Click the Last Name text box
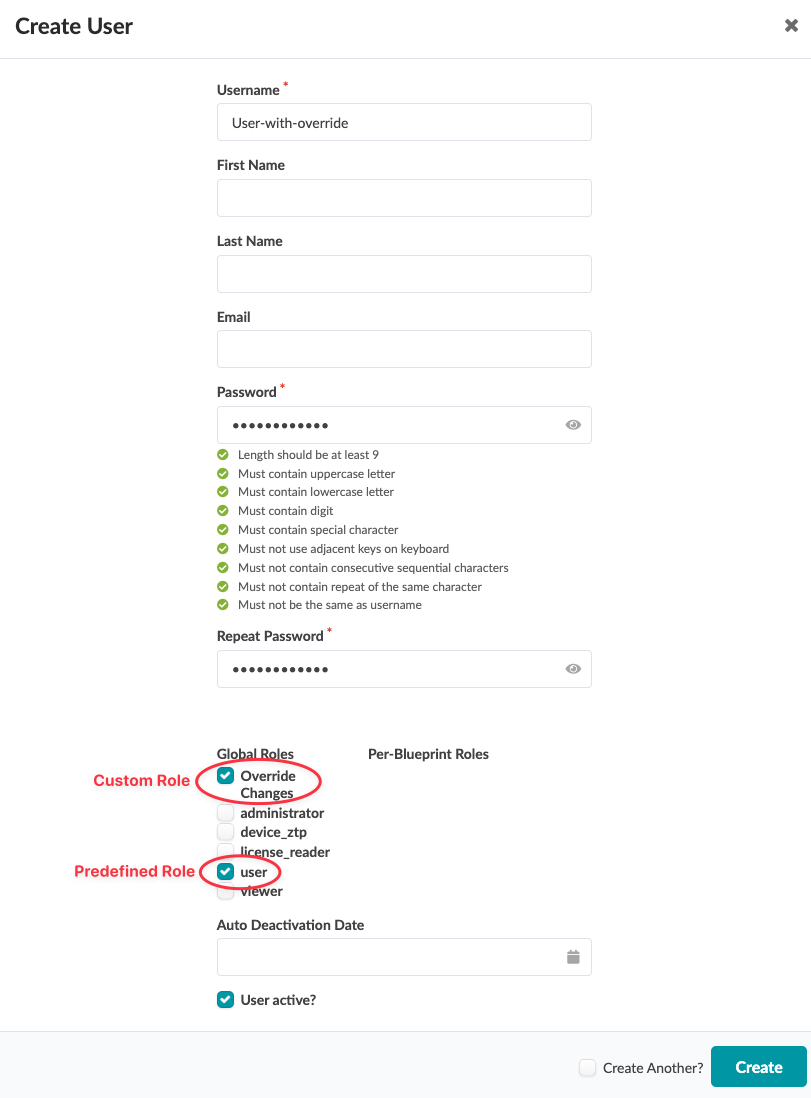811x1098 pixels. (x=404, y=274)
